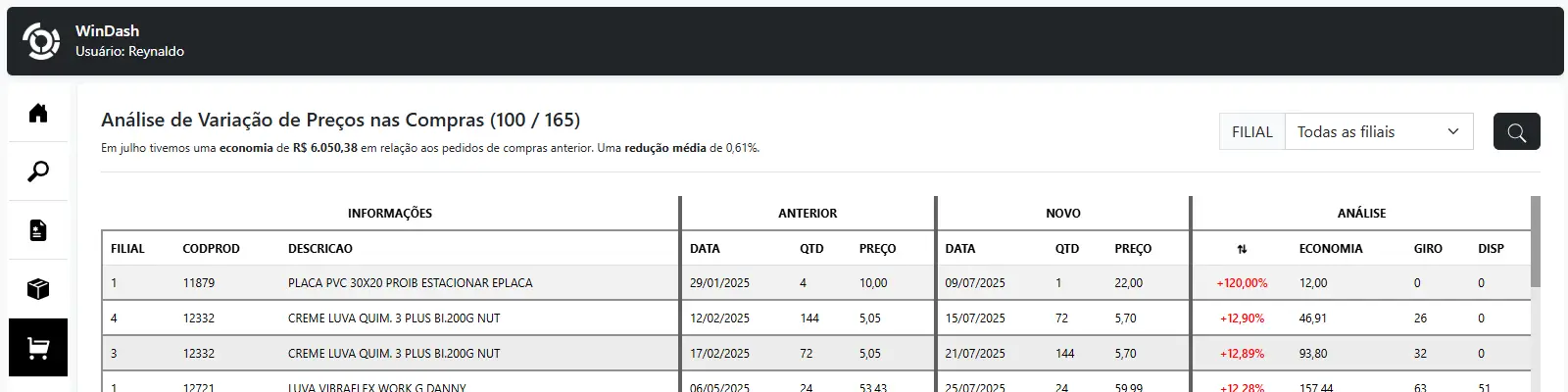Click the WinDash logo icon
Viewport: 1568px width, 392px height.
click(41, 41)
